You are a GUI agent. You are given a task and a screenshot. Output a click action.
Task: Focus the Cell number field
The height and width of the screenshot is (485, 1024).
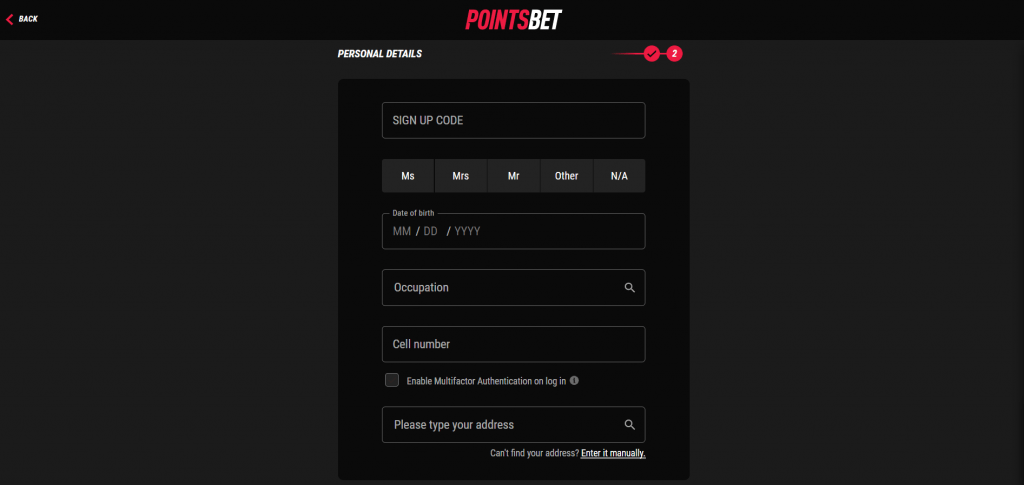tap(513, 344)
